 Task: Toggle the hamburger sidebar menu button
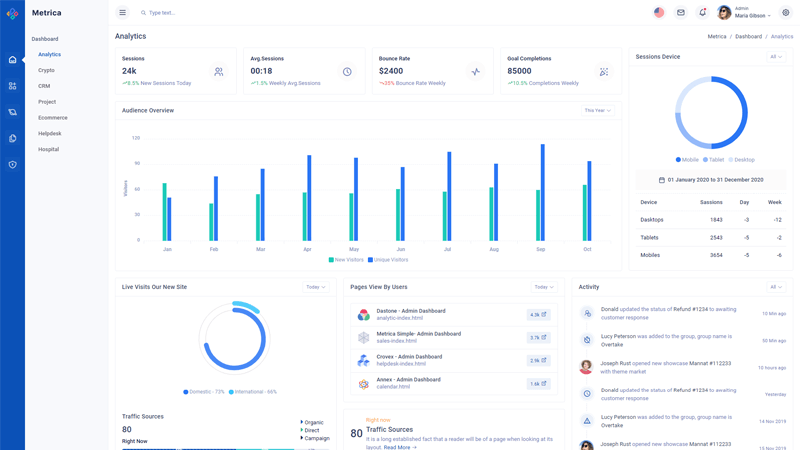tap(122, 13)
